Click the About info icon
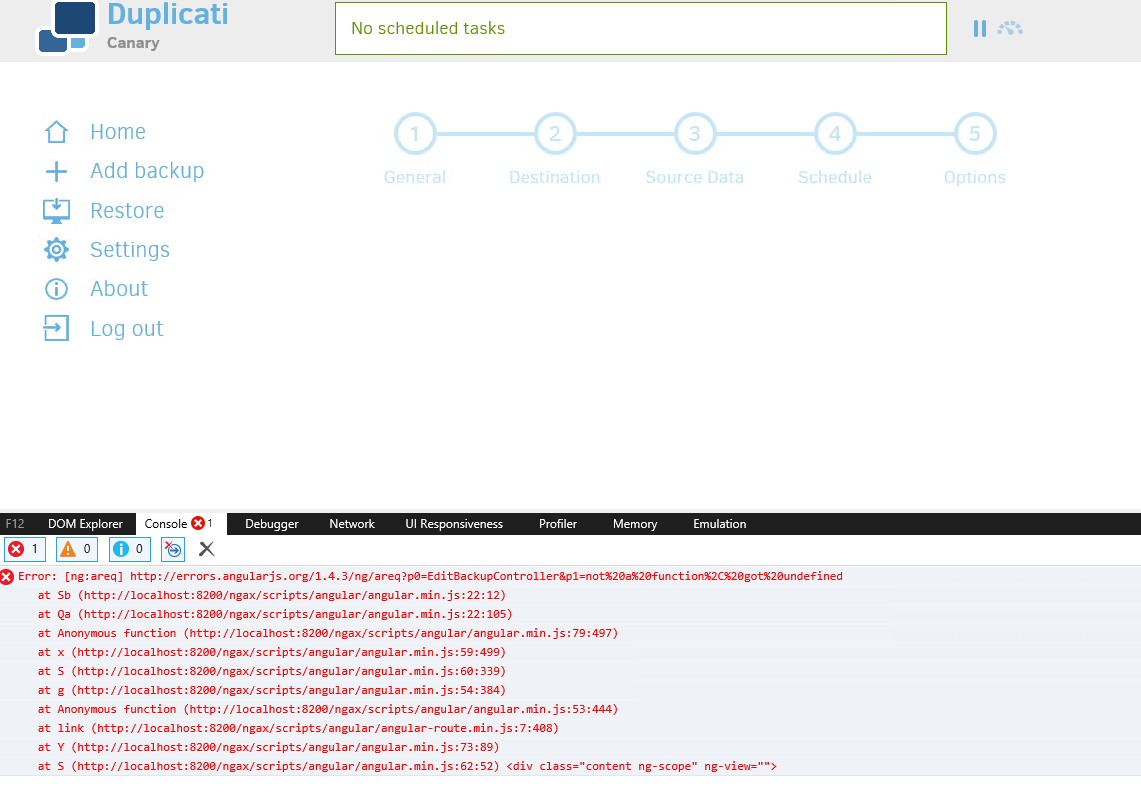This screenshot has width=1141, height=805. click(56, 288)
